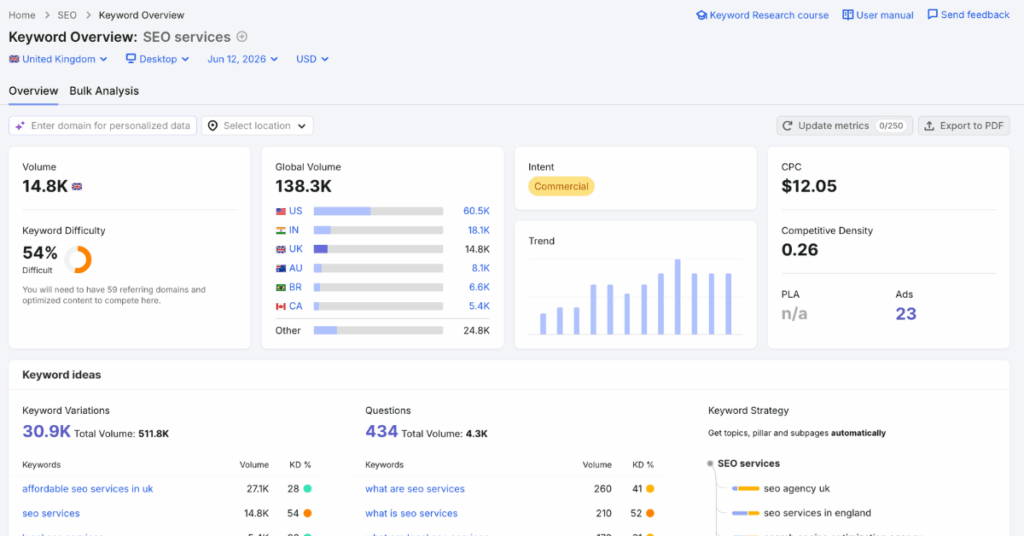This screenshot has width=1024, height=536.
Task: Open the Desktop device dropdown
Action: (157, 59)
